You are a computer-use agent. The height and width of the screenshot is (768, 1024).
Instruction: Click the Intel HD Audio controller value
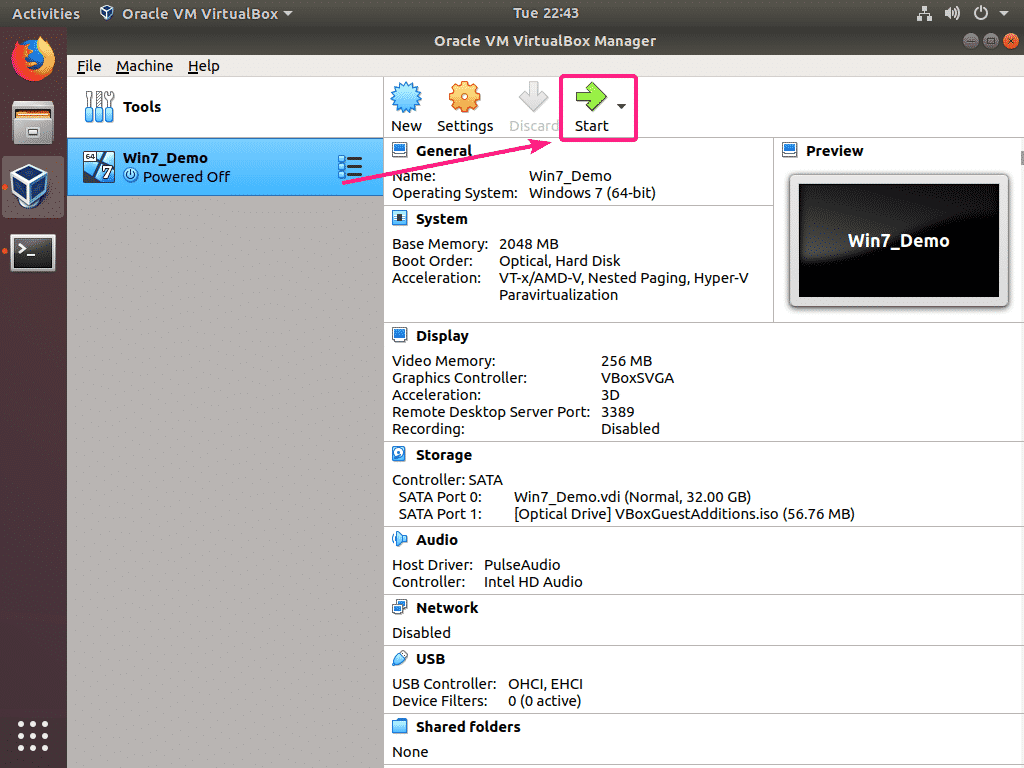533,582
